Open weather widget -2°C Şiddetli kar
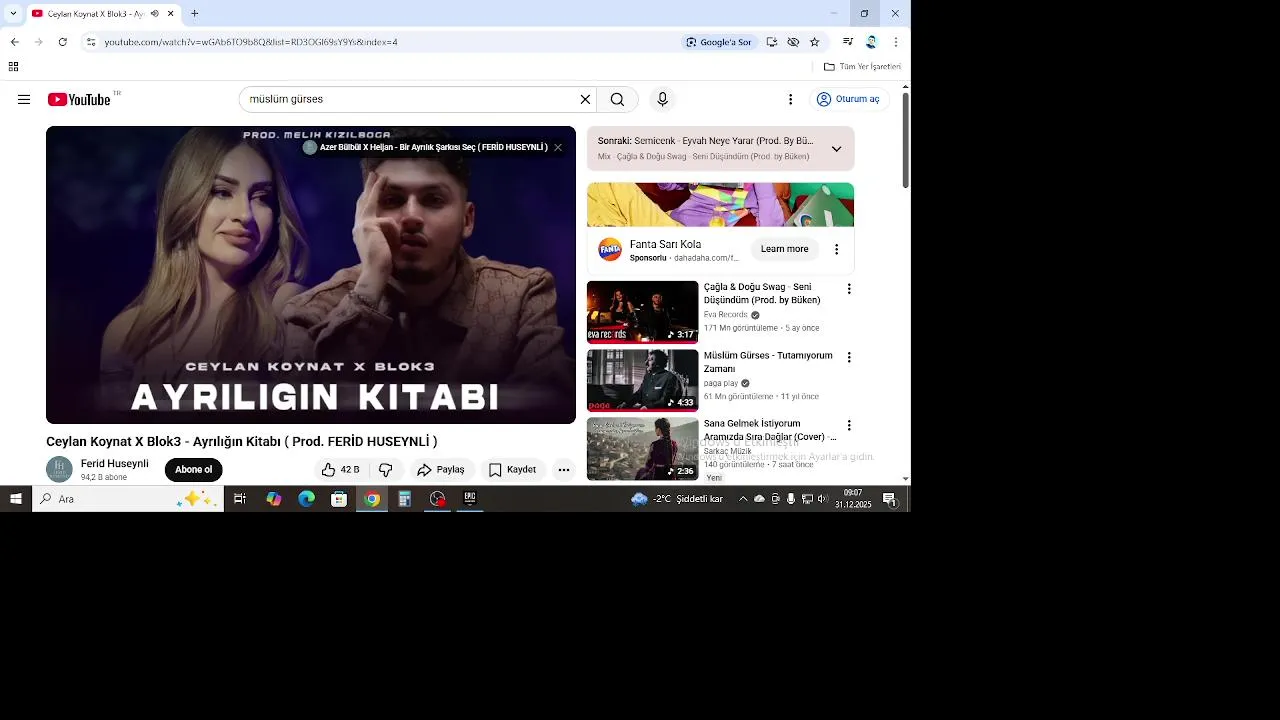Viewport: 1280px width, 720px height. click(677, 499)
